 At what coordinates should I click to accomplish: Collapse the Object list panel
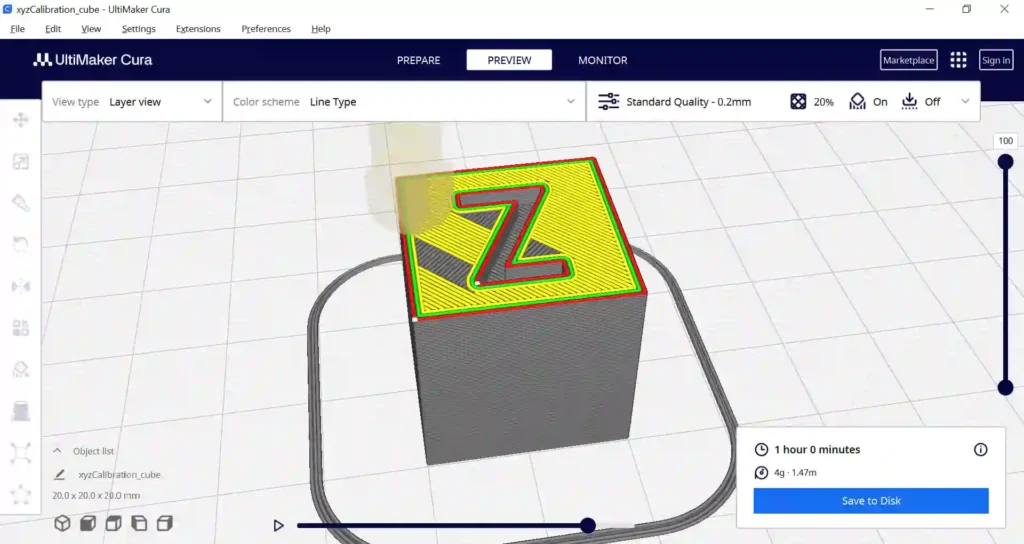click(x=57, y=451)
